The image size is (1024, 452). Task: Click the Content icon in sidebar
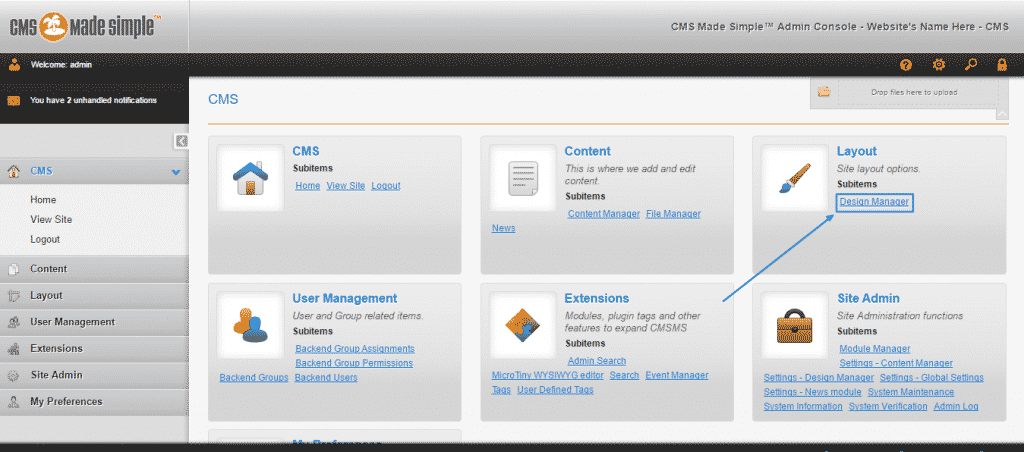pyautogui.click(x=13, y=269)
